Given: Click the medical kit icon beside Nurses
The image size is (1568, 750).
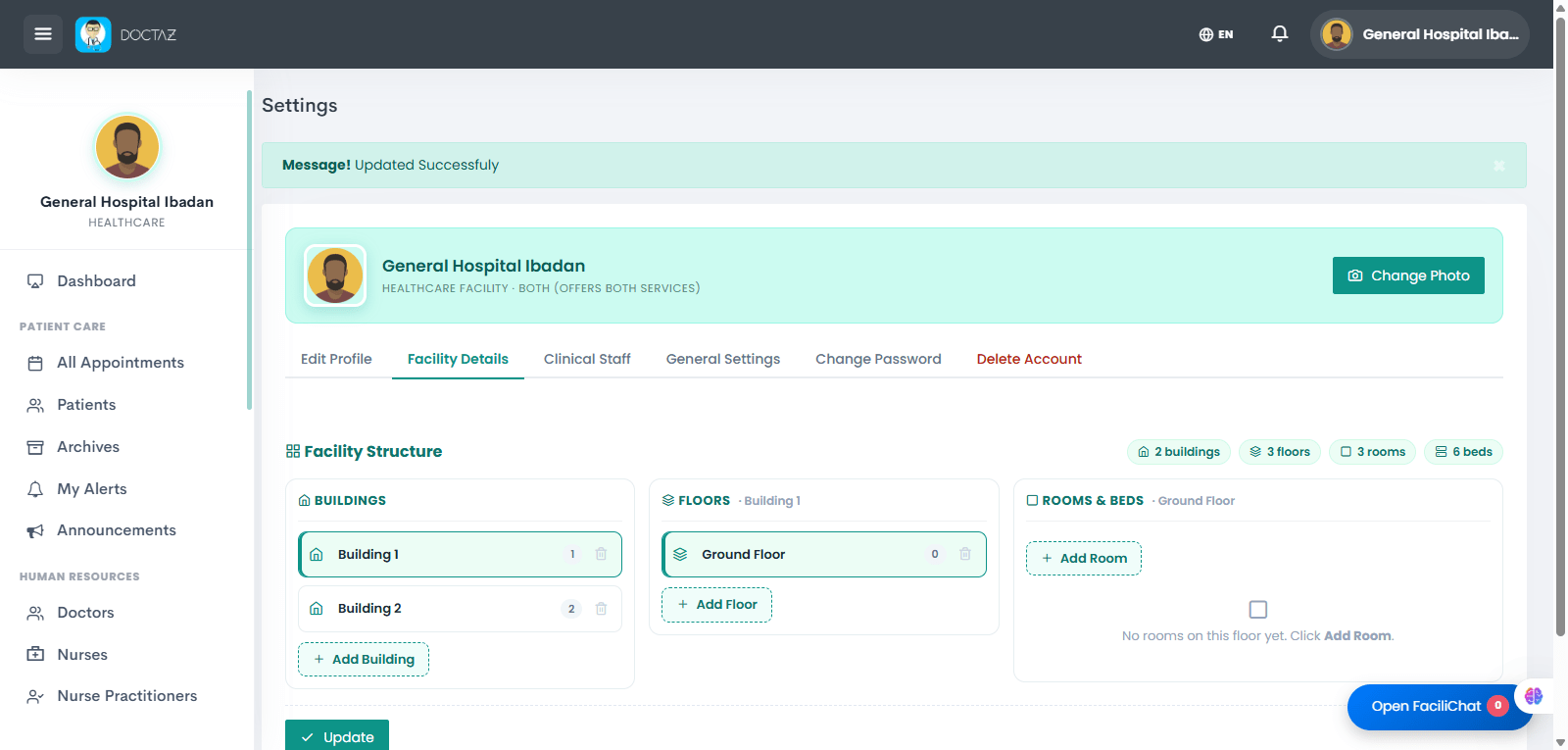Looking at the screenshot, I should (35, 655).
